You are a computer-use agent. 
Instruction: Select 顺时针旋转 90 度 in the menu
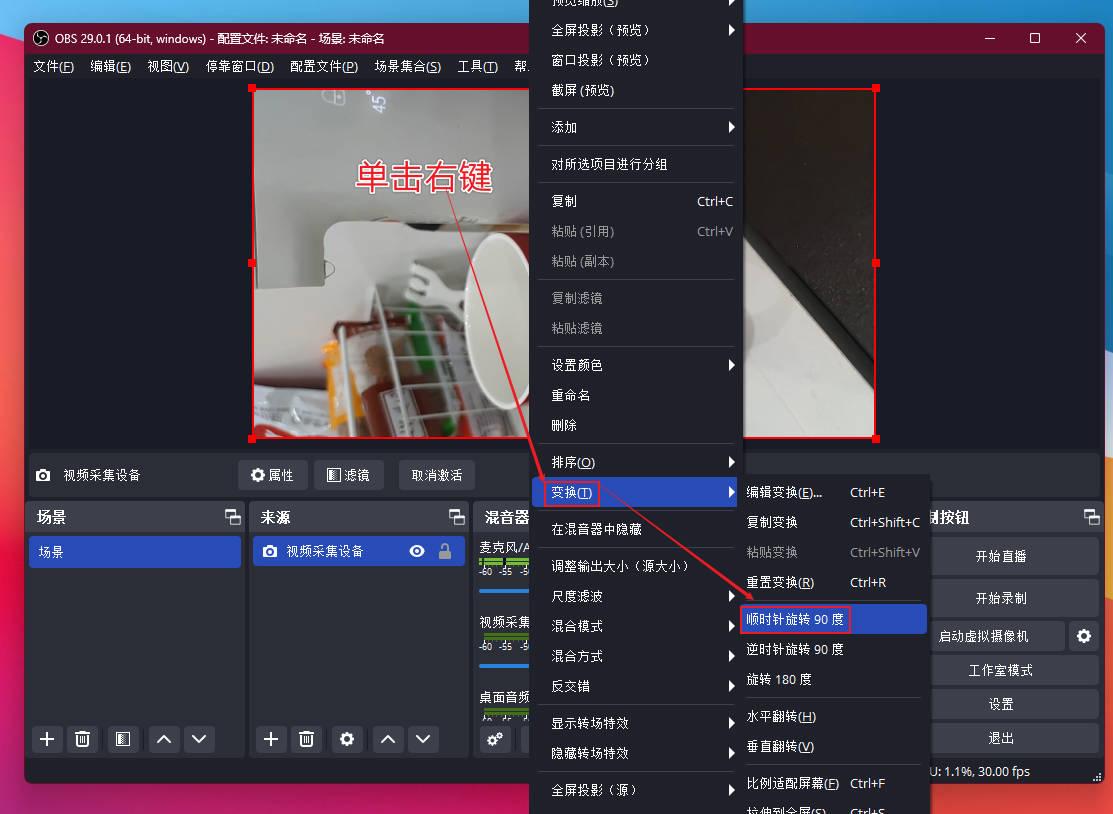click(795, 618)
